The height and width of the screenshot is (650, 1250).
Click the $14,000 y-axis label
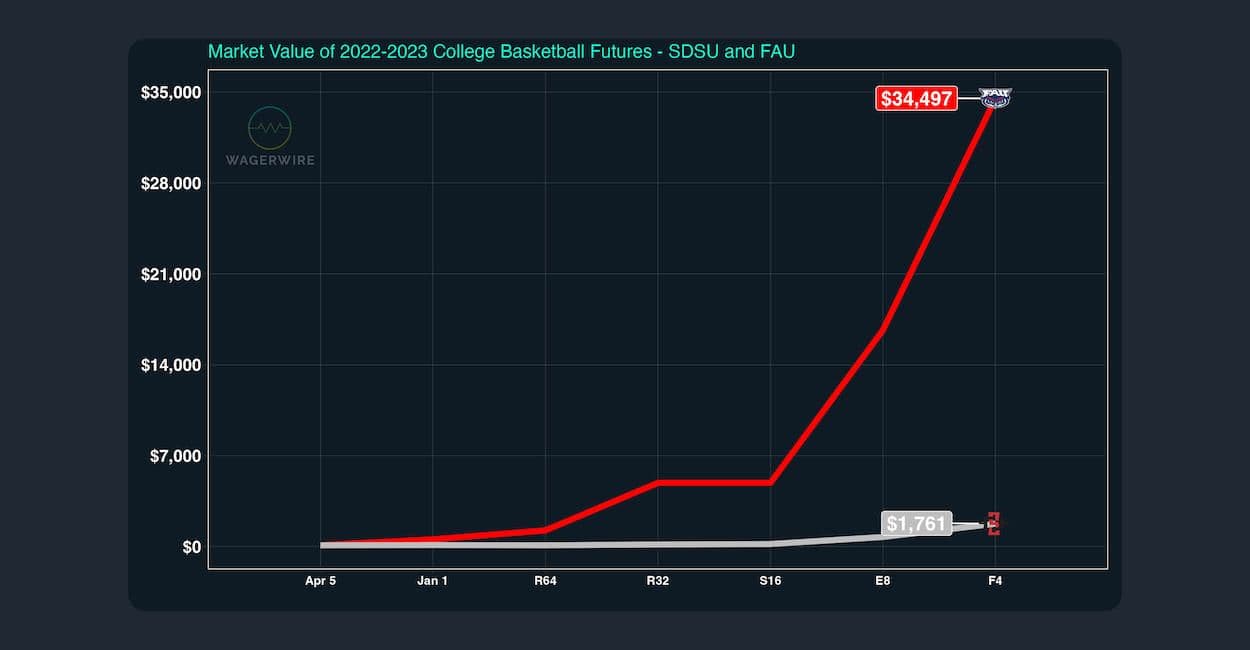point(172,365)
